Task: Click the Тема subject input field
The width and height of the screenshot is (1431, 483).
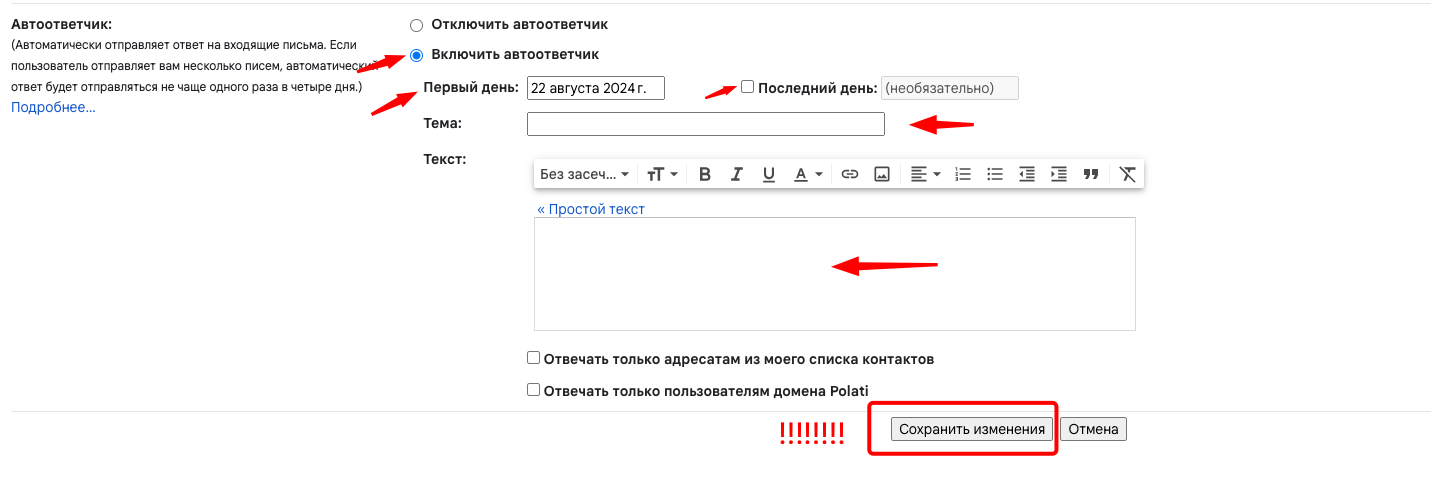Action: click(706, 124)
